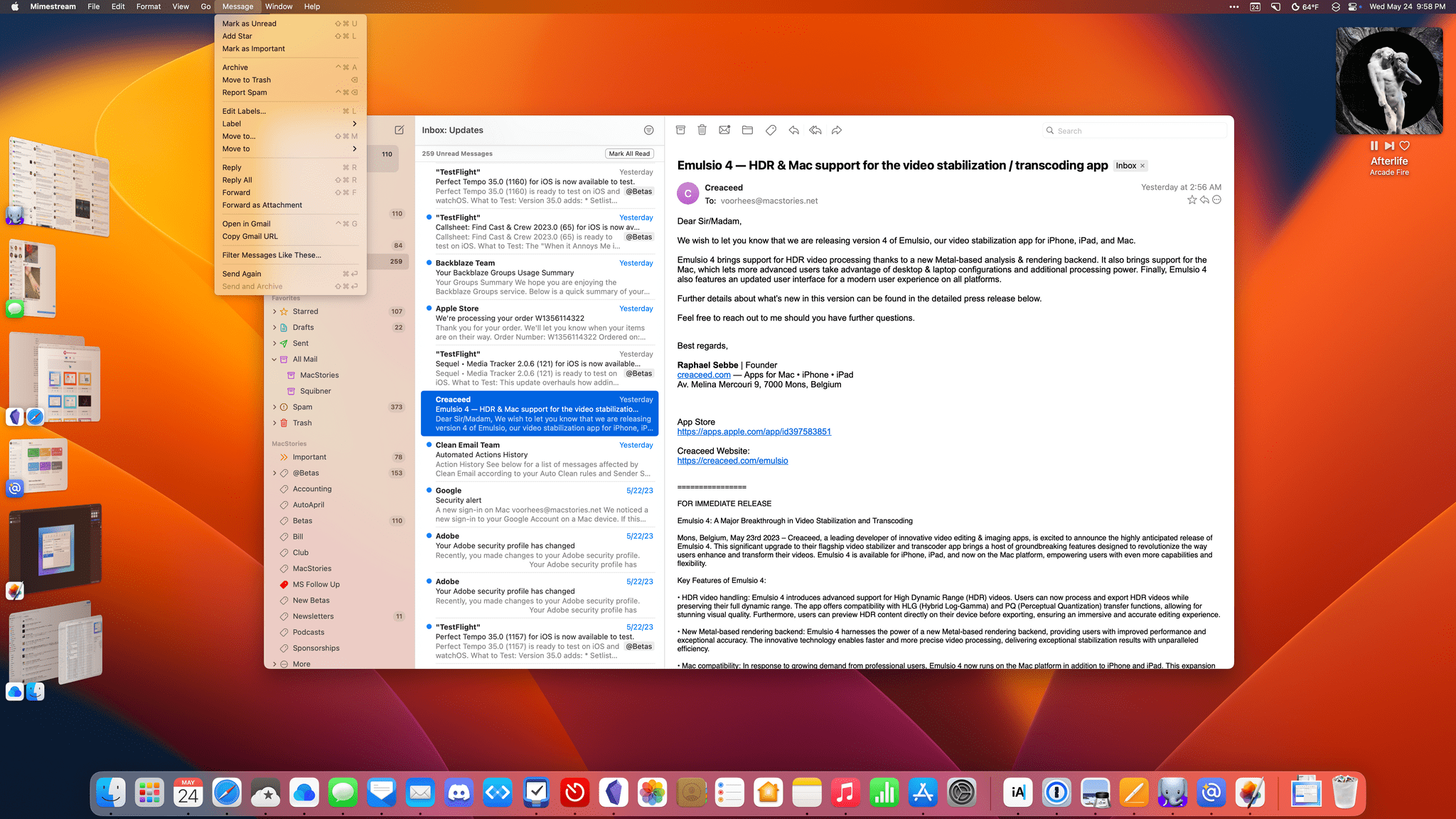The width and height of the screenshot is (1456, 819).
Task: Click small reply icon under message date
Action: pyautogui.click(x=1204, y=200)
